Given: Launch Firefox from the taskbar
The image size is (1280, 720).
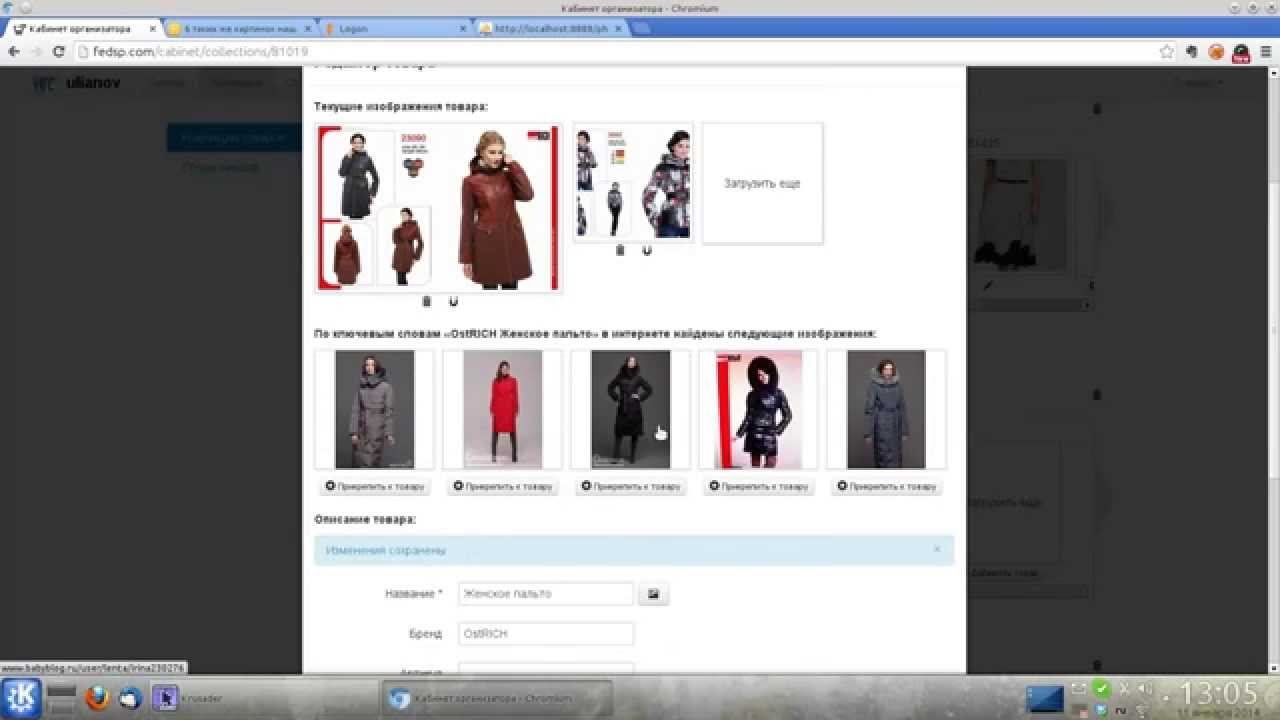Looking at the screenshot, I should click(x=97, y=697).
